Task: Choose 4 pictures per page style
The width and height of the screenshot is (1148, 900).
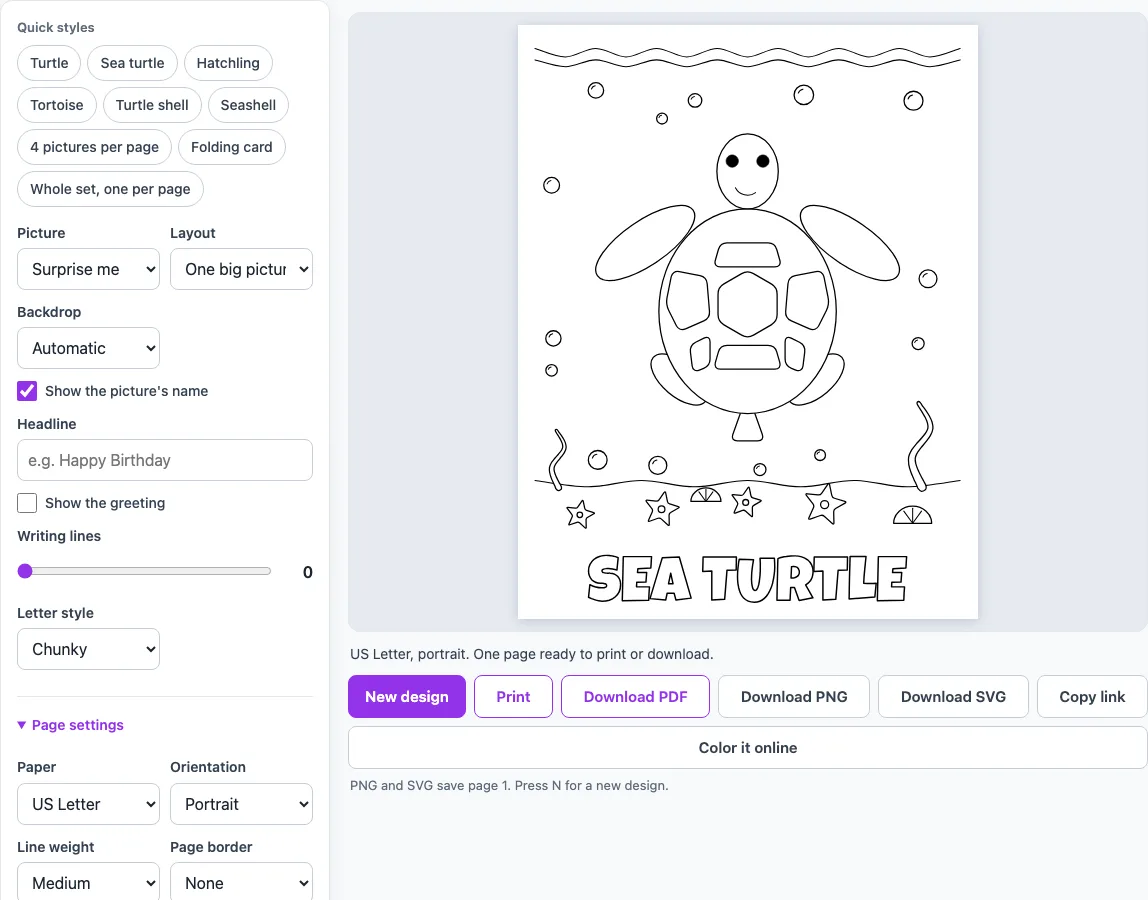Action: click(x=94, y=147)
